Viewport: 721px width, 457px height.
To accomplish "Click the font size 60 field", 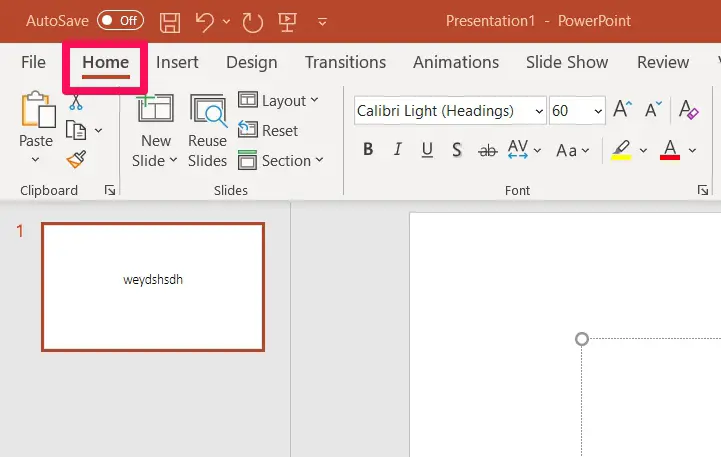I will pos(569,111).
